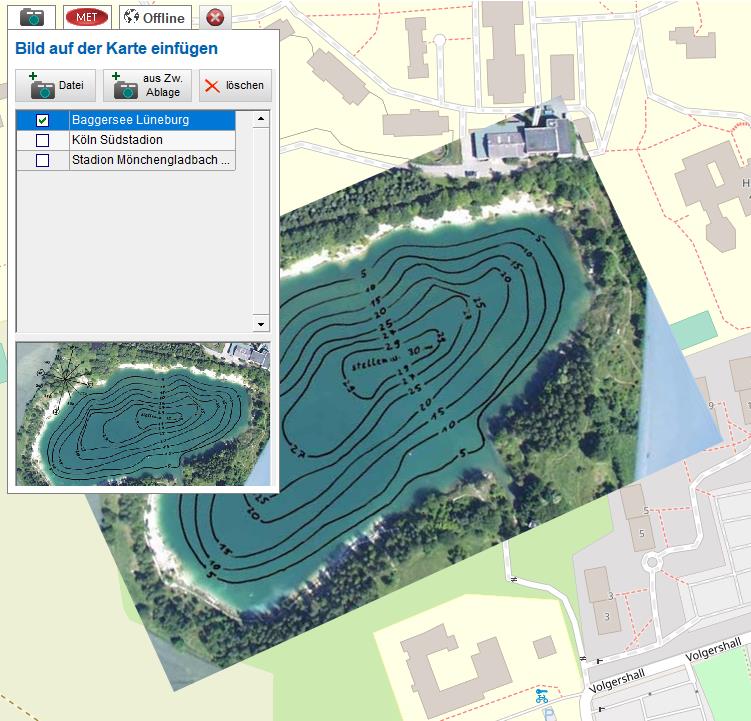Select the Baggersee Lüneburg list entry
The image size is (751, 721).
tap(150, 120)
